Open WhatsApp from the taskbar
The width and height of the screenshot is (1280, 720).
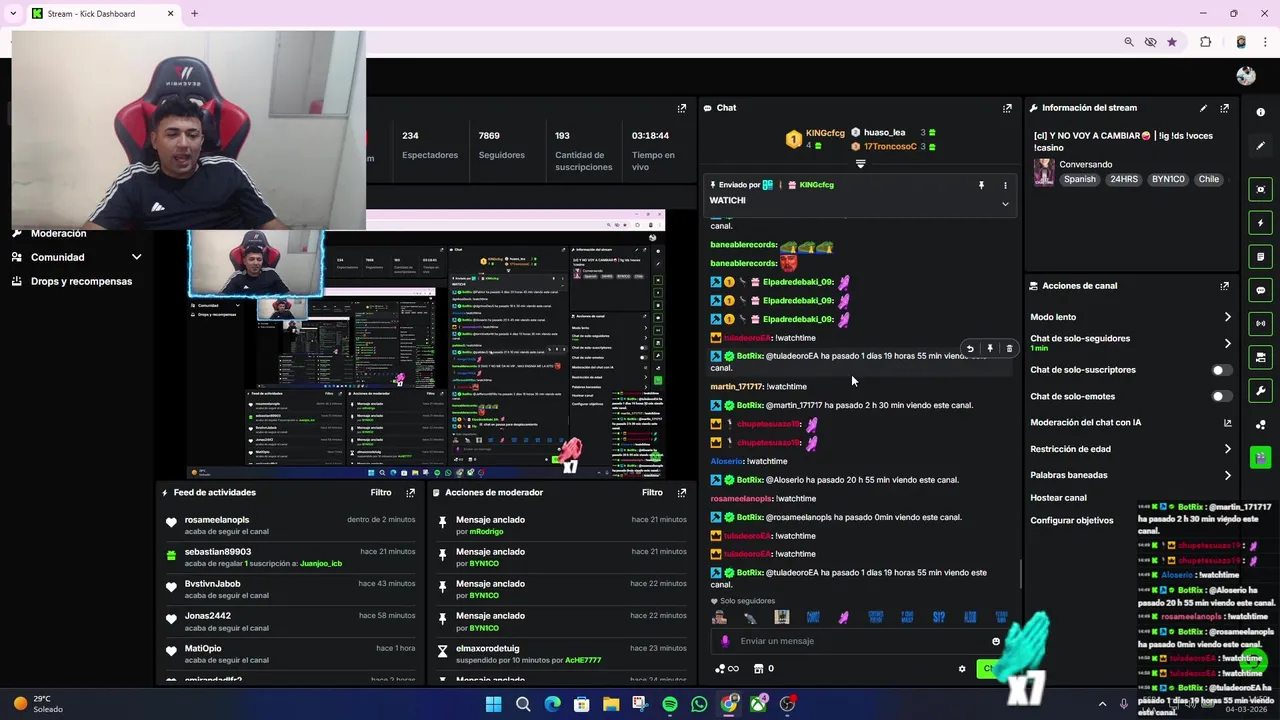point(699,705)
